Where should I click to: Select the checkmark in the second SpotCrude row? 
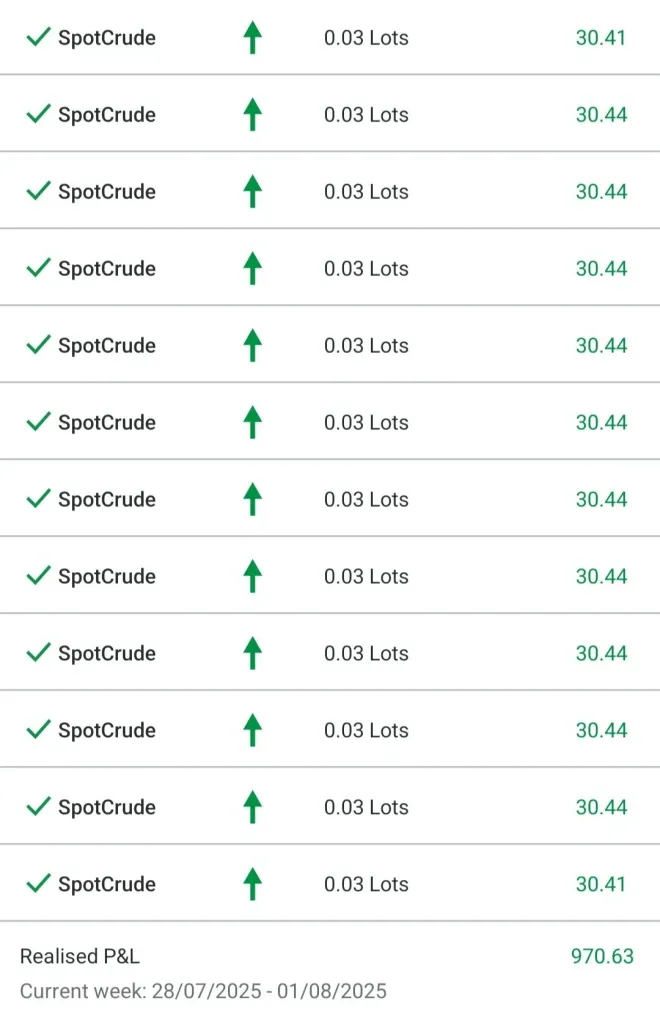38,115
